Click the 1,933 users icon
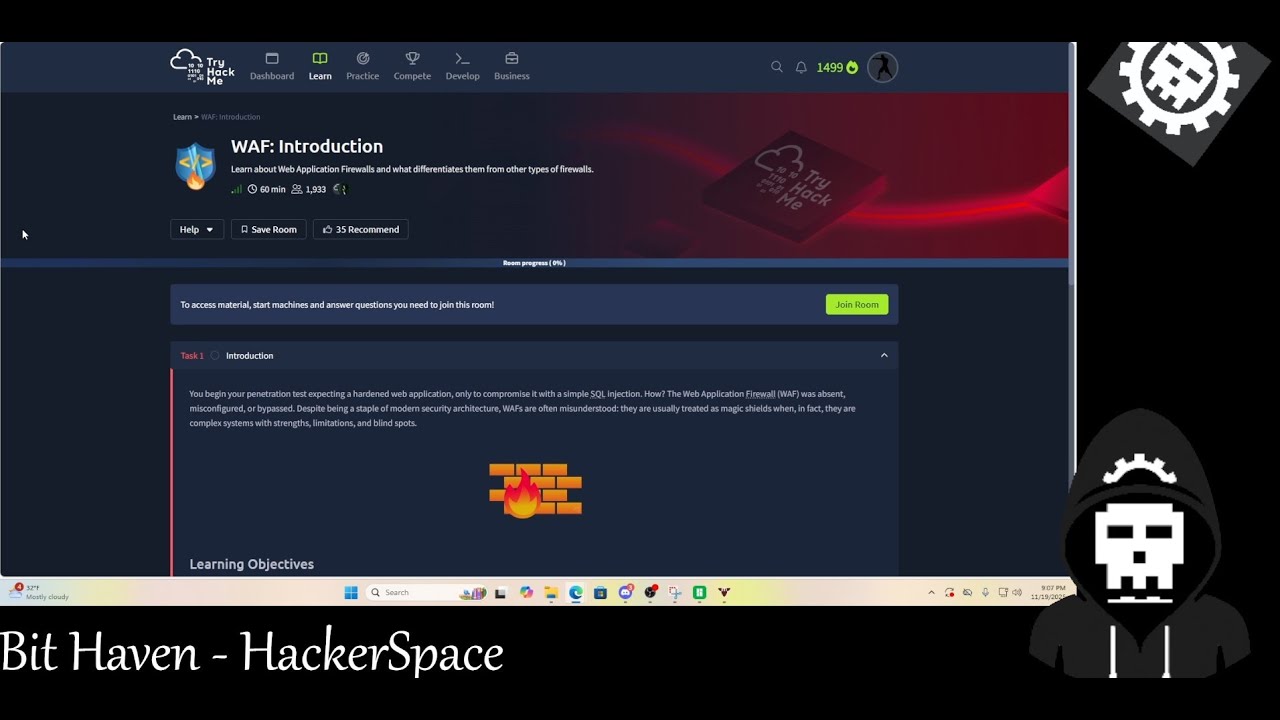The height and width of the screenshot is (720, 1280). point(297,189)
